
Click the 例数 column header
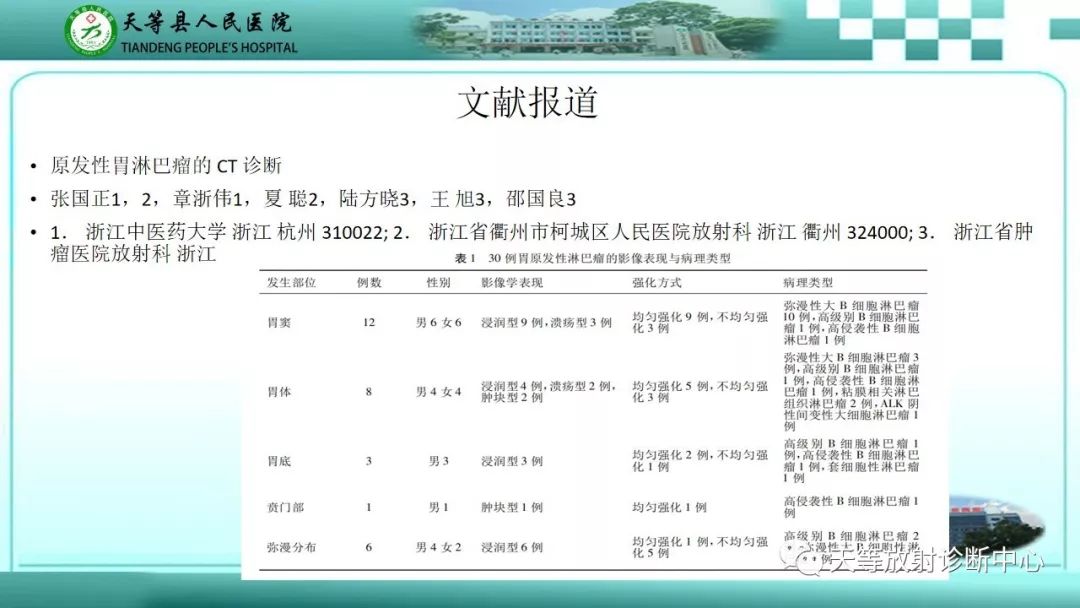pos(368,282)
